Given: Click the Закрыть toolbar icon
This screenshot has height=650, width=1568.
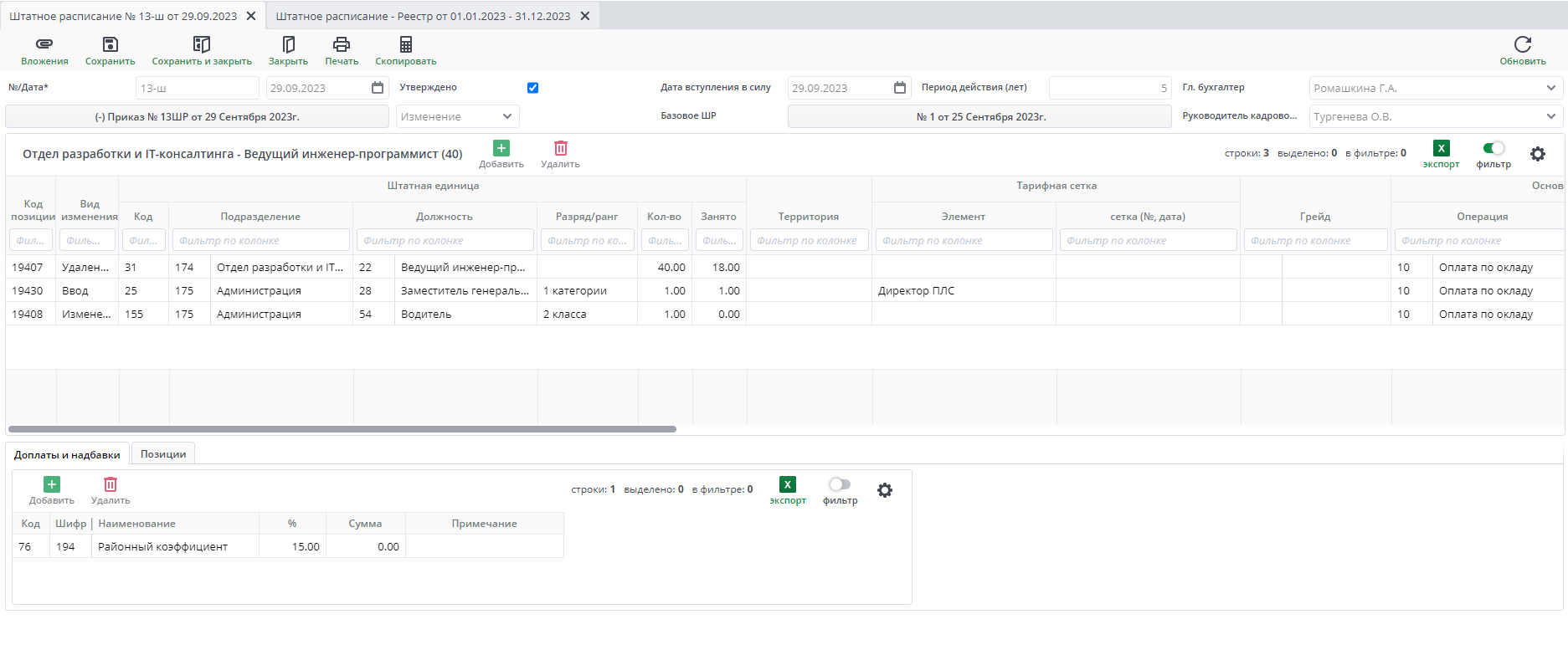Looking at the screenshot, I should (288, 44).
